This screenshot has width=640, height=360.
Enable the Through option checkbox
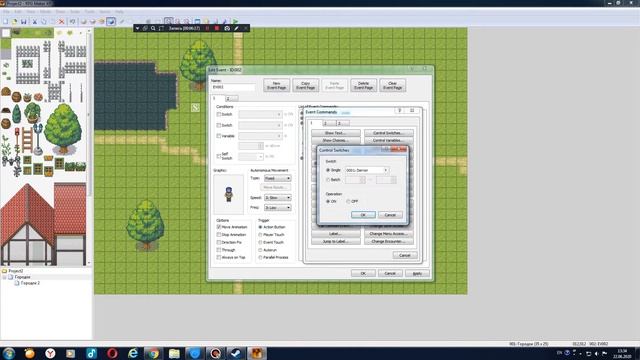(219, 250)
